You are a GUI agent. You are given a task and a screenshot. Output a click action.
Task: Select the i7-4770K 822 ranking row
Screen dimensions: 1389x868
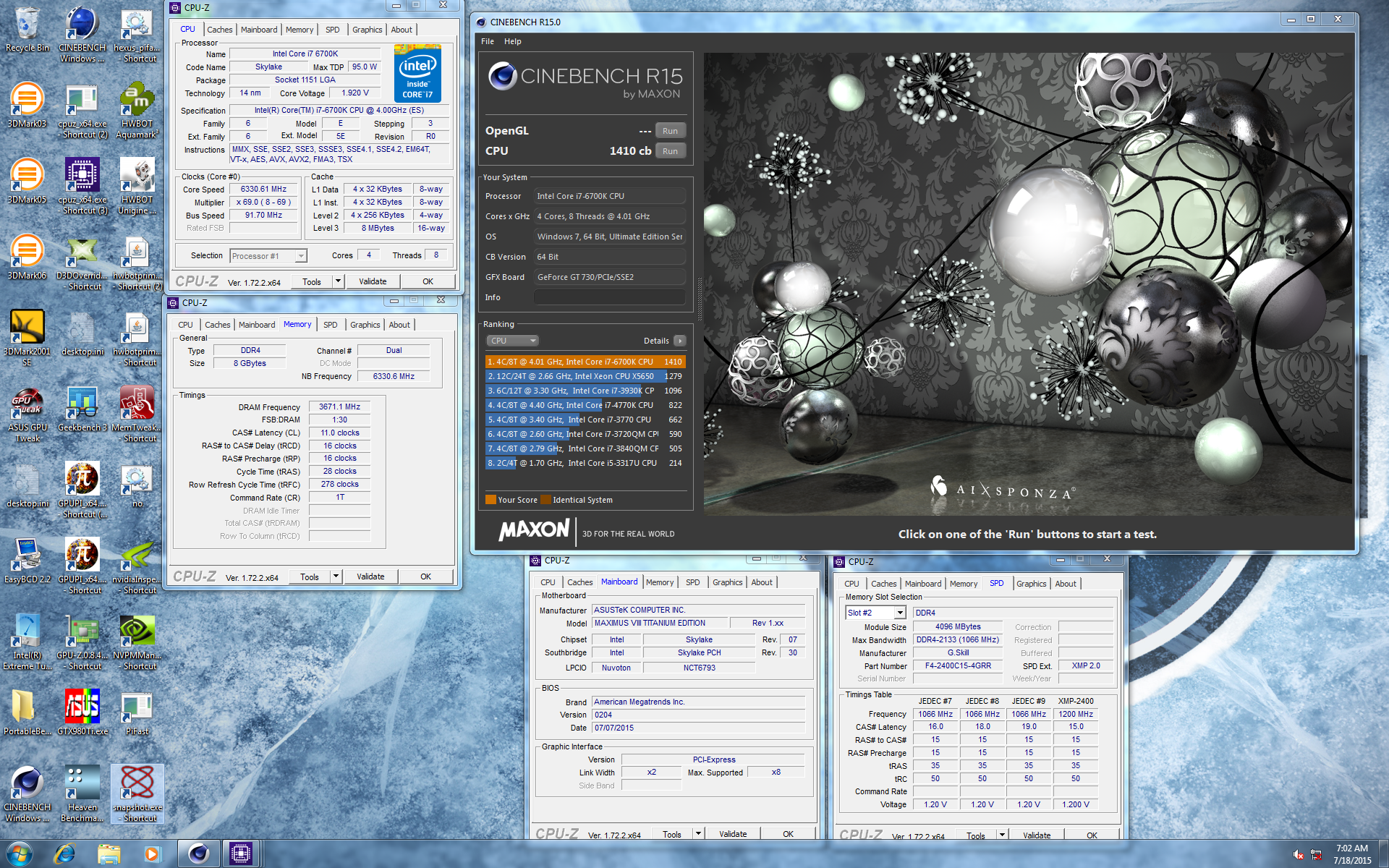(x=585, y=405)
